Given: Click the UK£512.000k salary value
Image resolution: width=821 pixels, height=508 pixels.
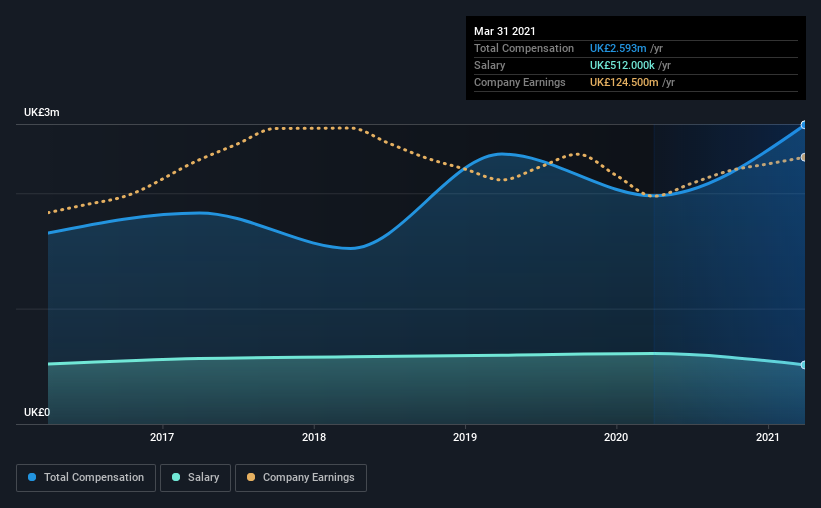Looking at the screenshot, I should pos(622,65).
